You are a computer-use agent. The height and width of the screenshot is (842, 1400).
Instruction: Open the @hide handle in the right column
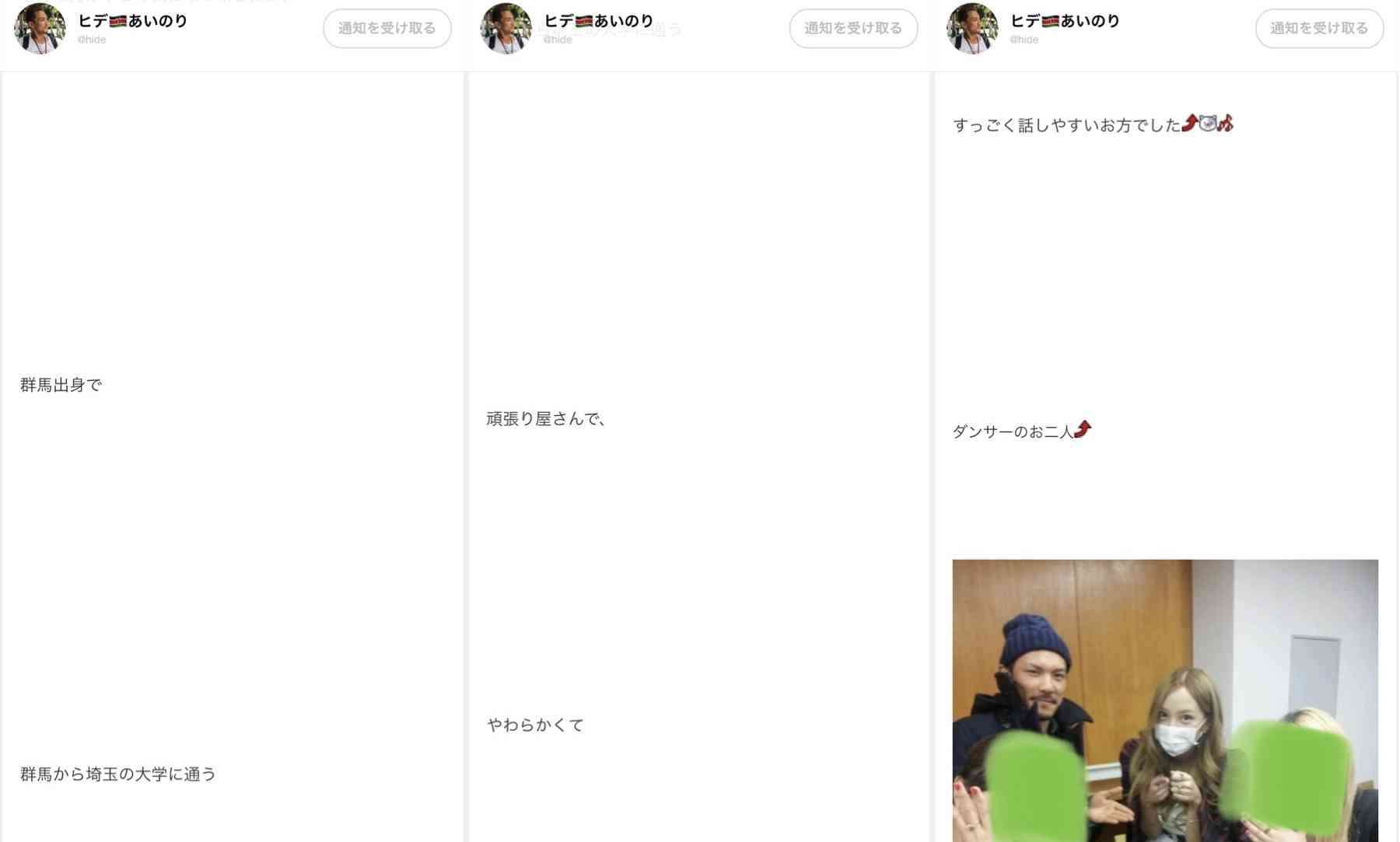(x=1024, y=40)
